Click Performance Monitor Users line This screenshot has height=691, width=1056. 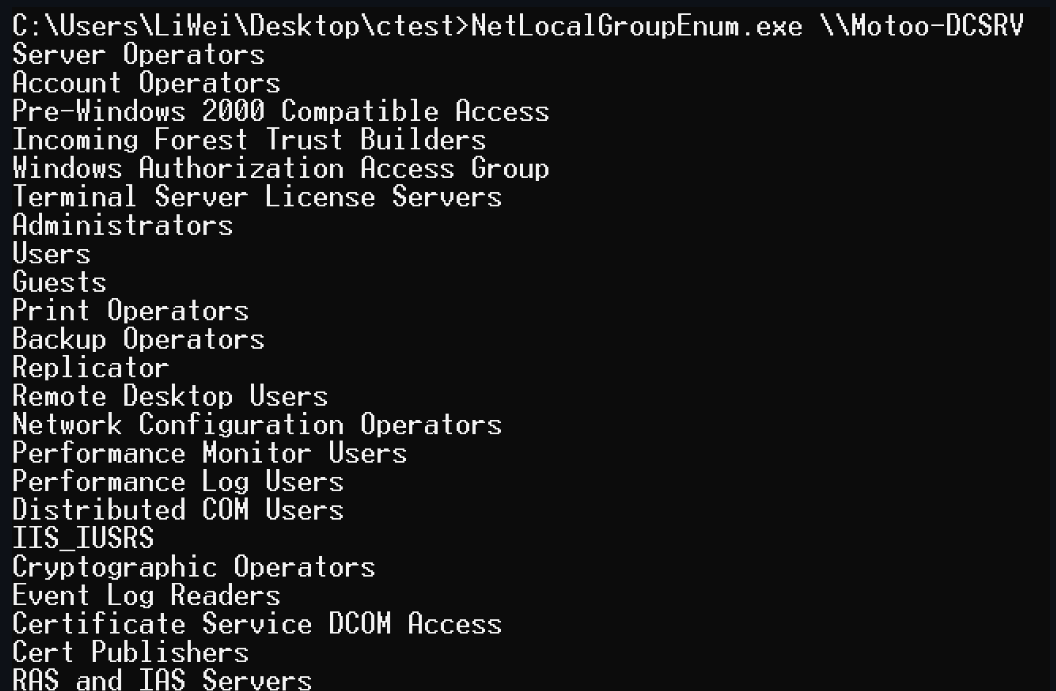coord(209,453)
